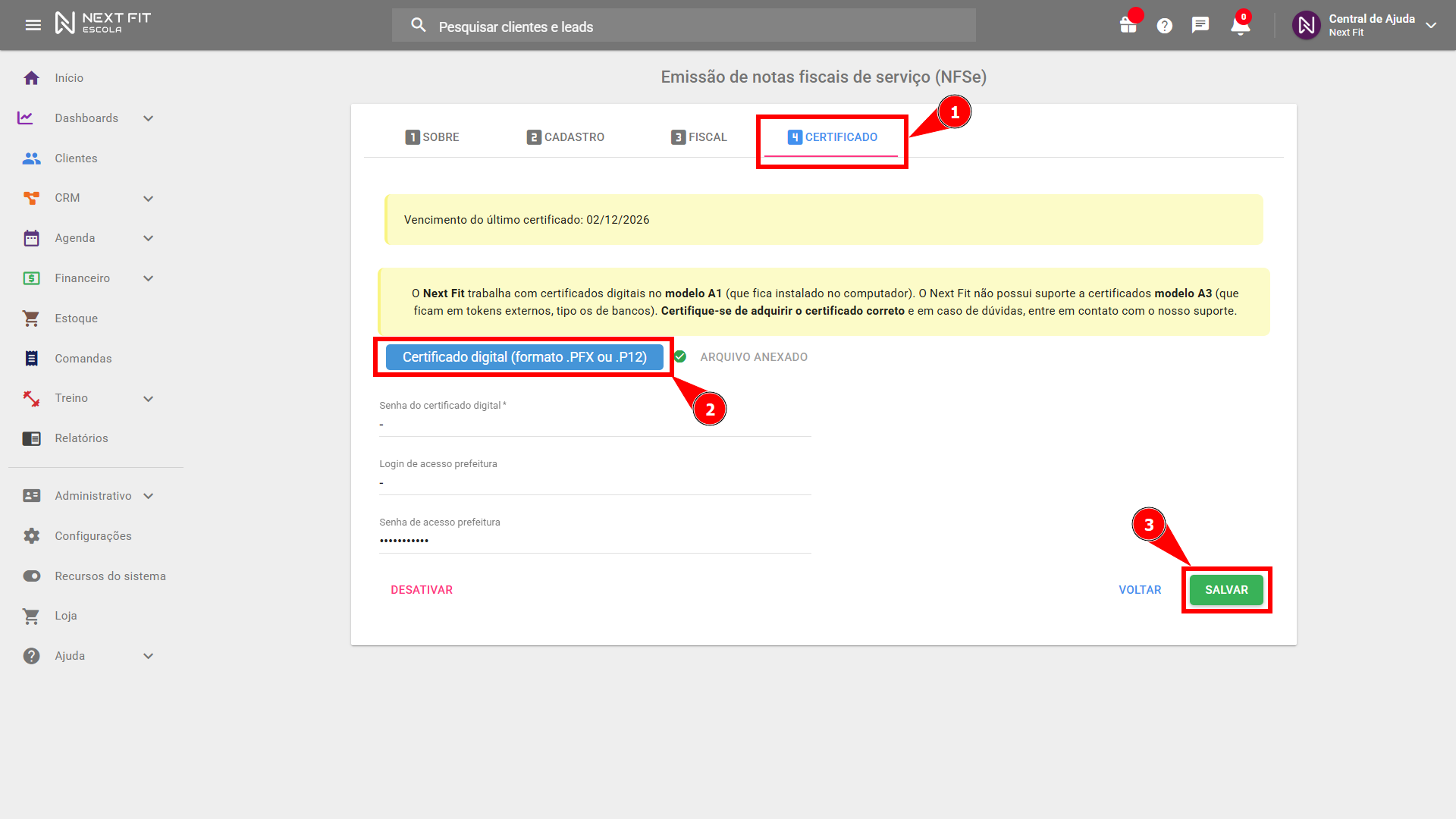Click the green Salvar button
This screenshot has width=1456, height=819.
[x=1225, y=590]
